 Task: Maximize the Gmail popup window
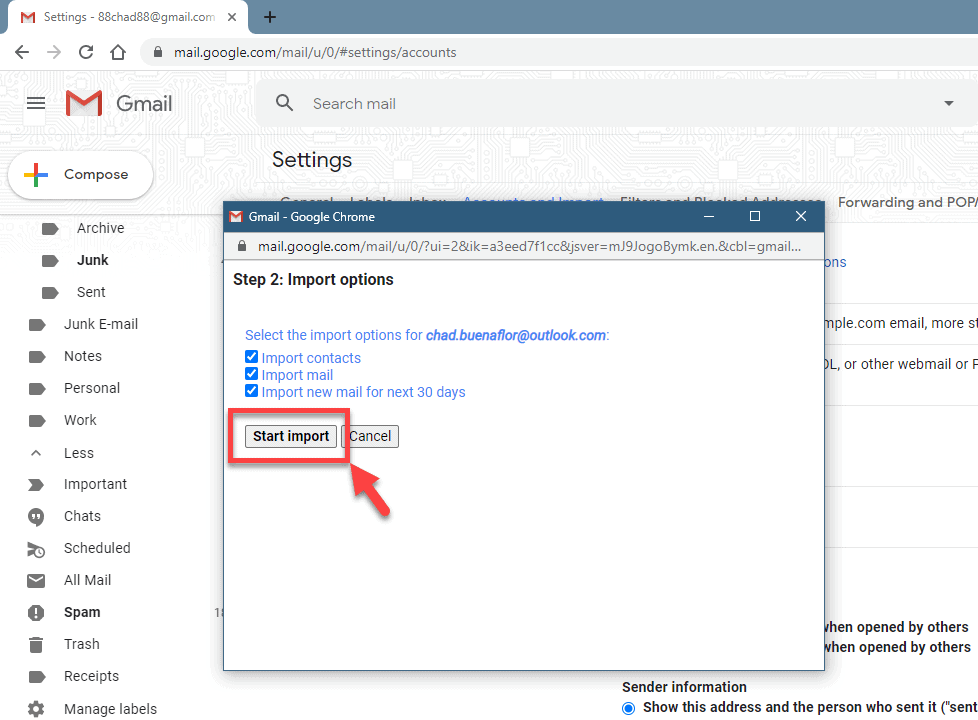coord(755,216)
